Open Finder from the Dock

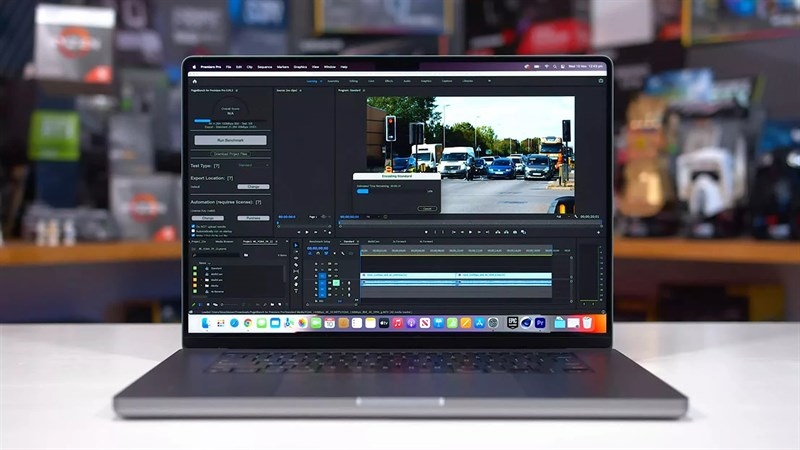click(x=207, y=323)
